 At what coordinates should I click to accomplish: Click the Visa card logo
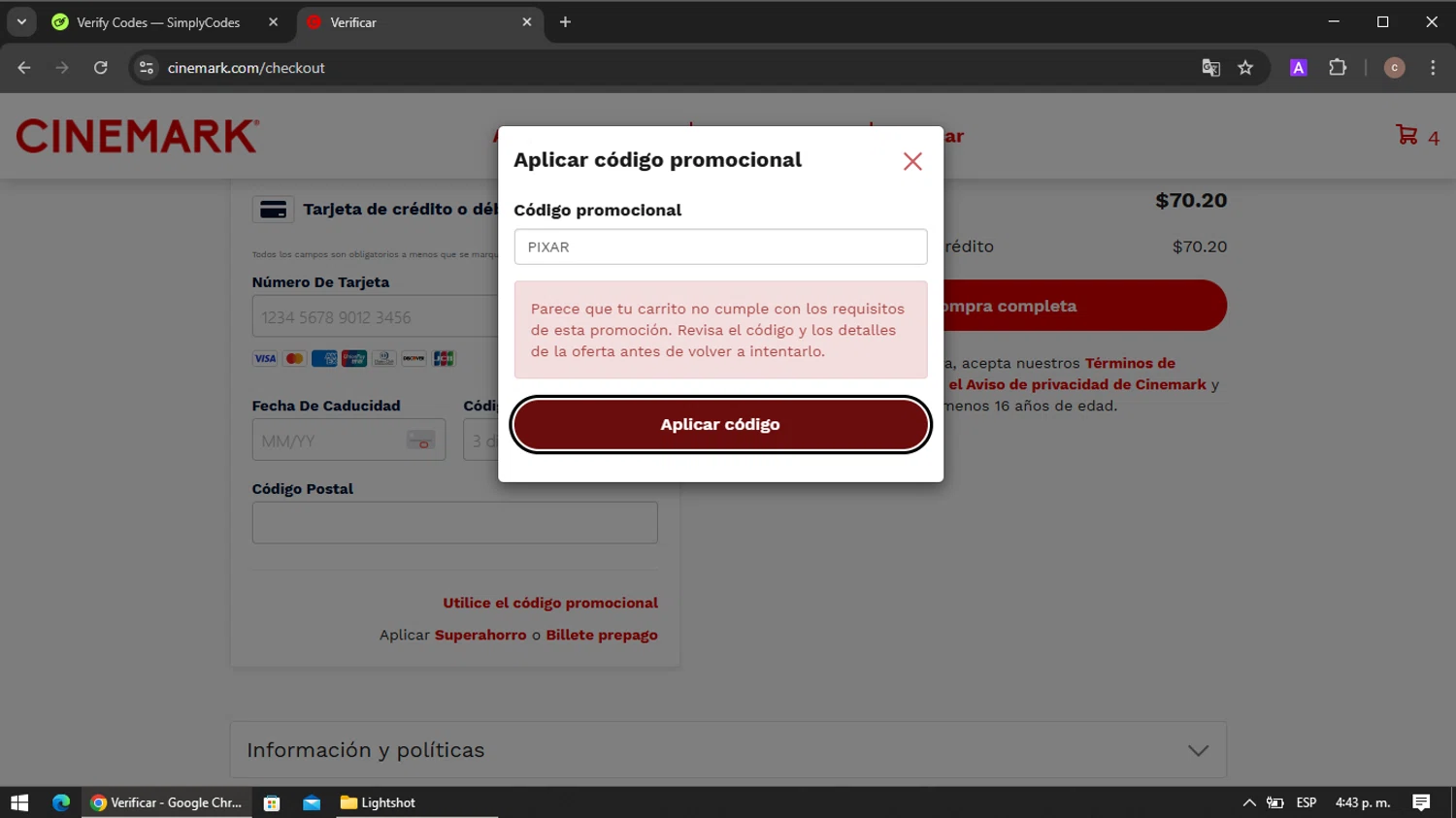click(x=264, y=358)
